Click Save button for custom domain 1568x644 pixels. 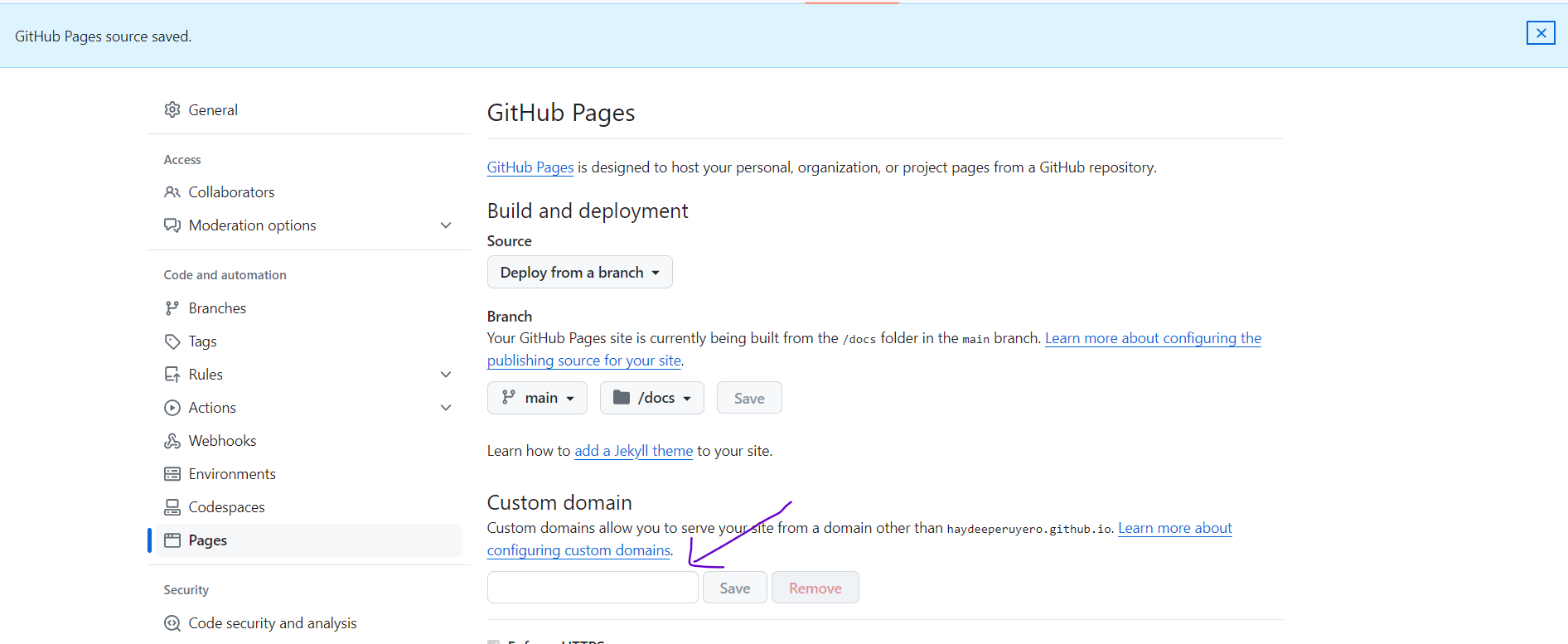tap(735, 588)
